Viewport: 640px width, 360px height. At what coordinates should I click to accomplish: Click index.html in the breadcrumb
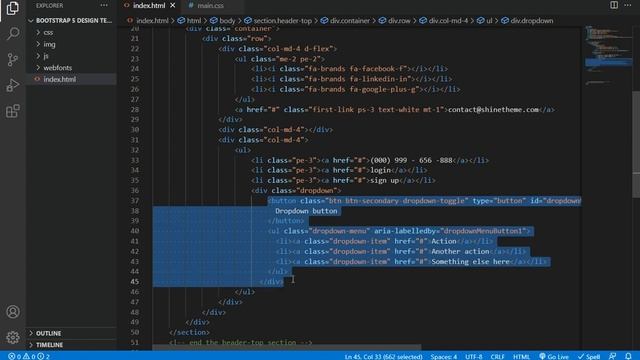(x=152, y=20)
